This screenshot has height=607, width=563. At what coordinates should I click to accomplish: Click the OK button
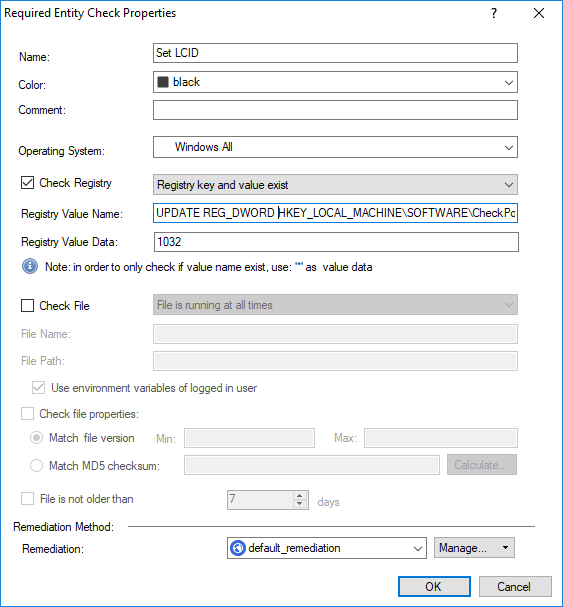pos(434,586)
